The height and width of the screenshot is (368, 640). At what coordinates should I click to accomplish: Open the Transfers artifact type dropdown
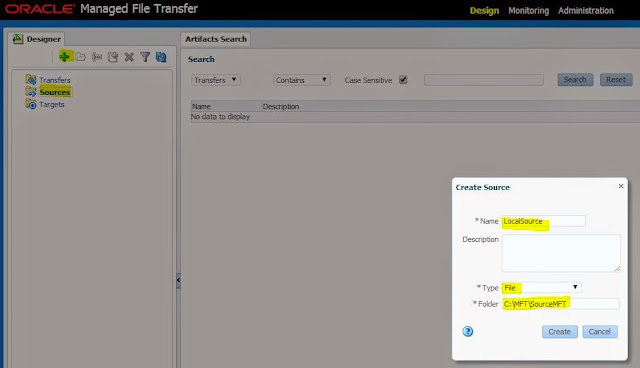pos(216,80)
